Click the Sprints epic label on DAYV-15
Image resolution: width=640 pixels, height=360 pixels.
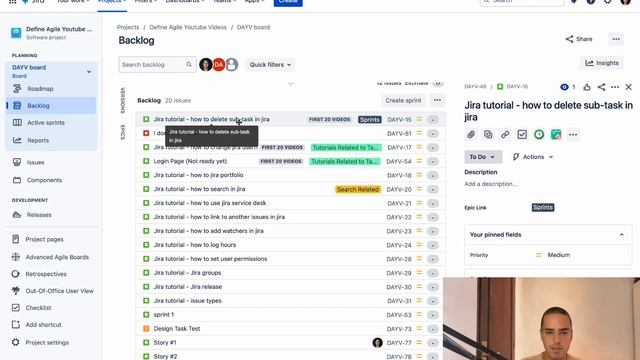(369, 120)
